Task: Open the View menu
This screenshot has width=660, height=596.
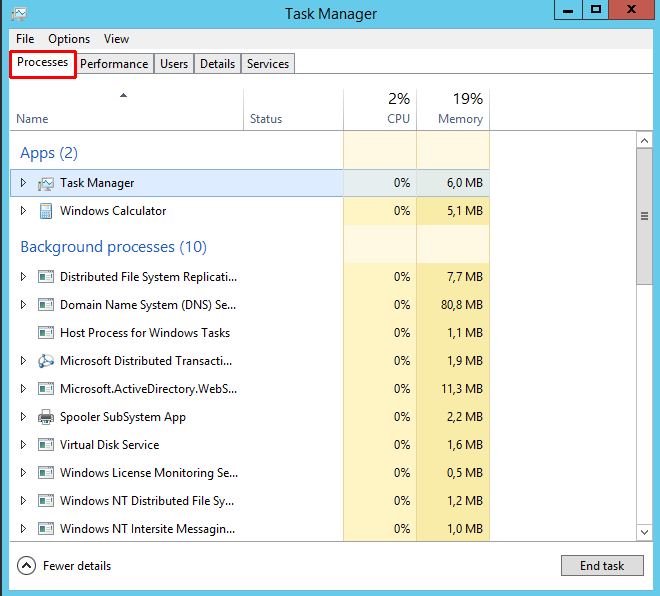Action: tap(117, 39)
